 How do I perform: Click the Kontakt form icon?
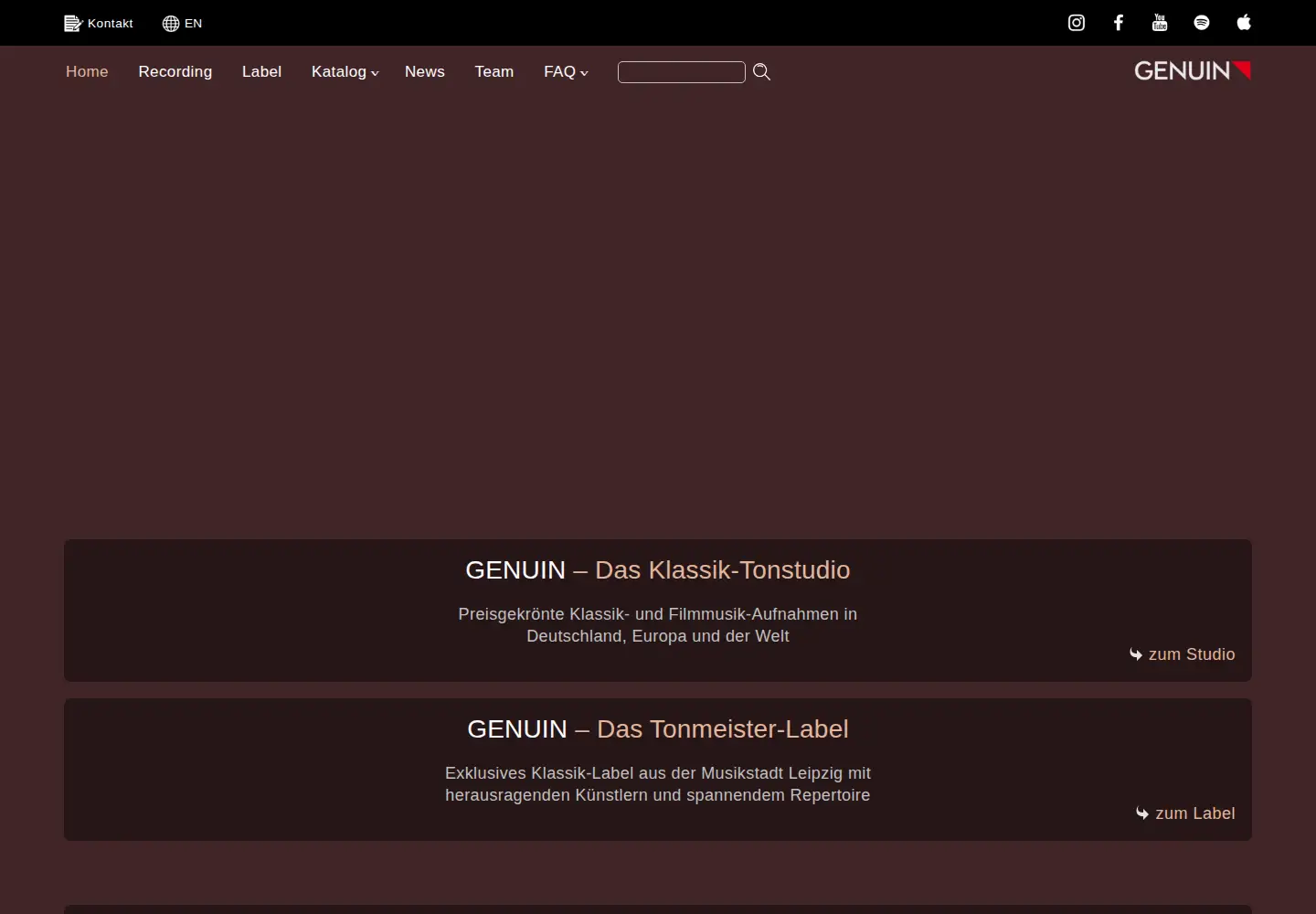(73, 24)
